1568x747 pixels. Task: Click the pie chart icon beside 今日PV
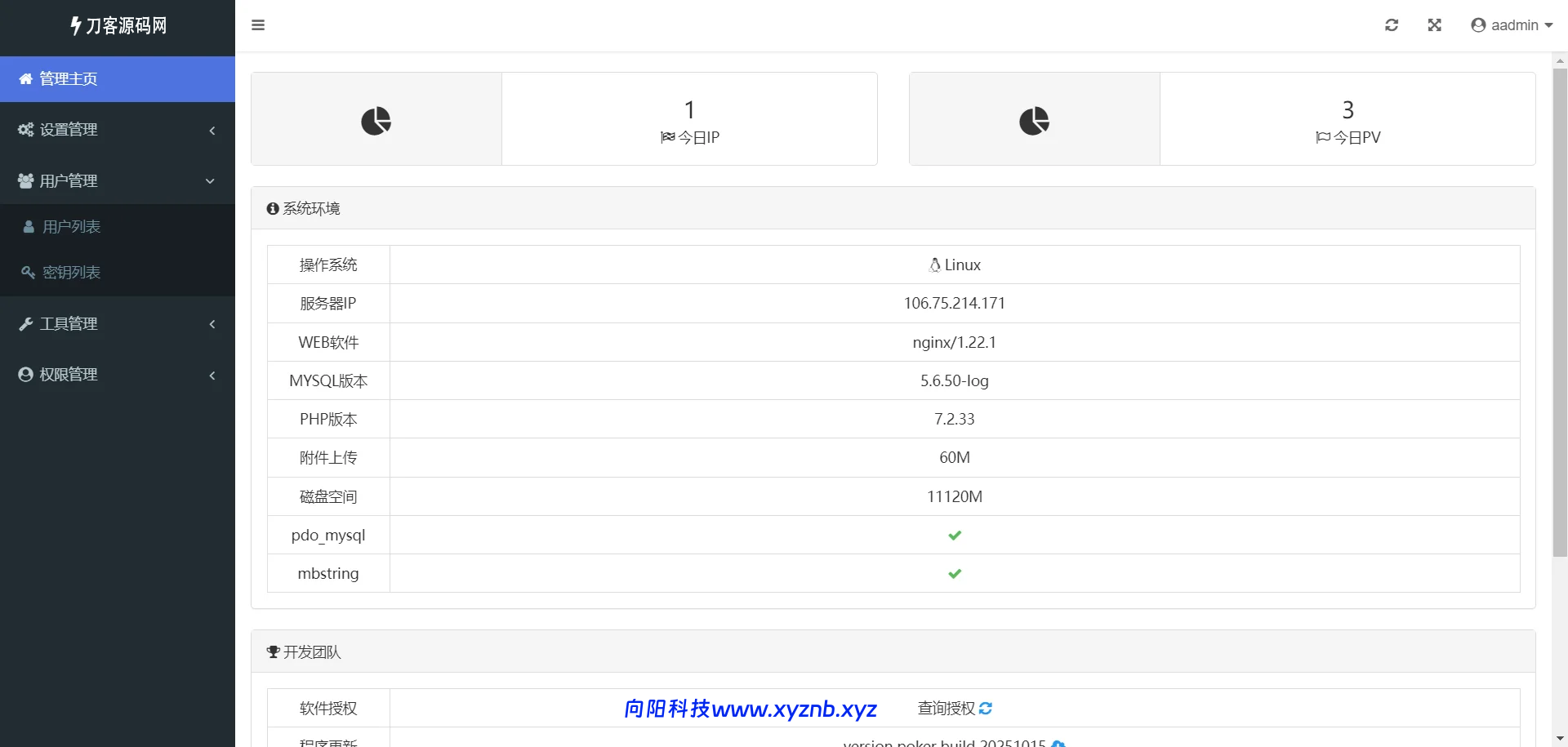[x=1034, y=121]
